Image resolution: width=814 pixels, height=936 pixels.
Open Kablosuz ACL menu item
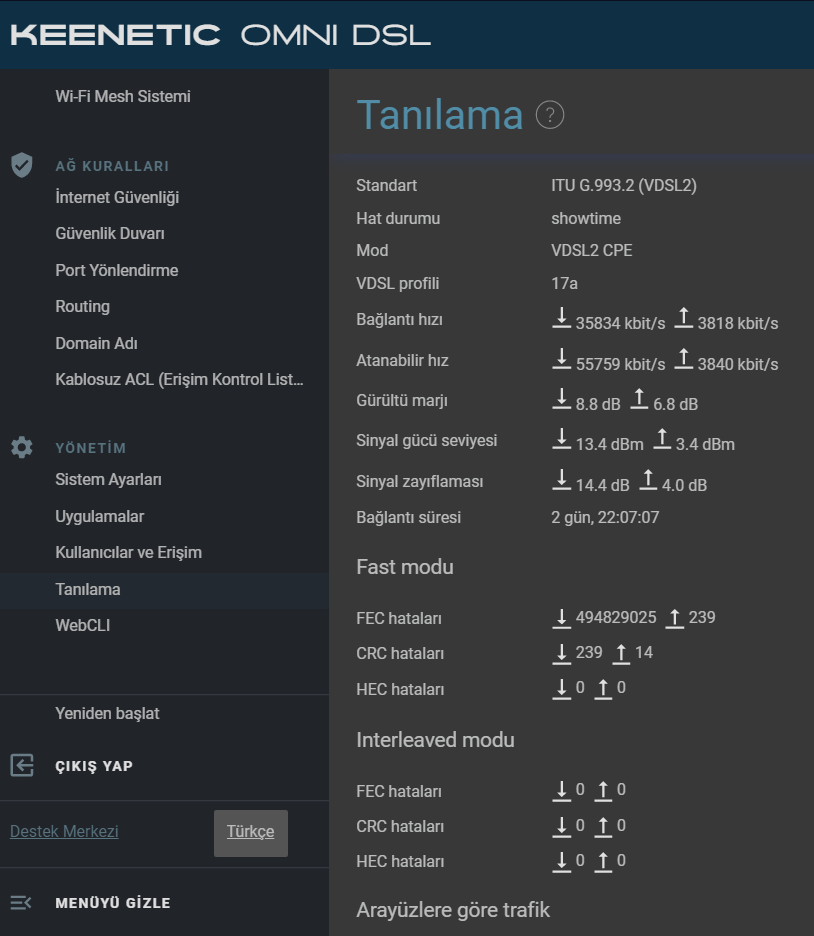[179, 379]
